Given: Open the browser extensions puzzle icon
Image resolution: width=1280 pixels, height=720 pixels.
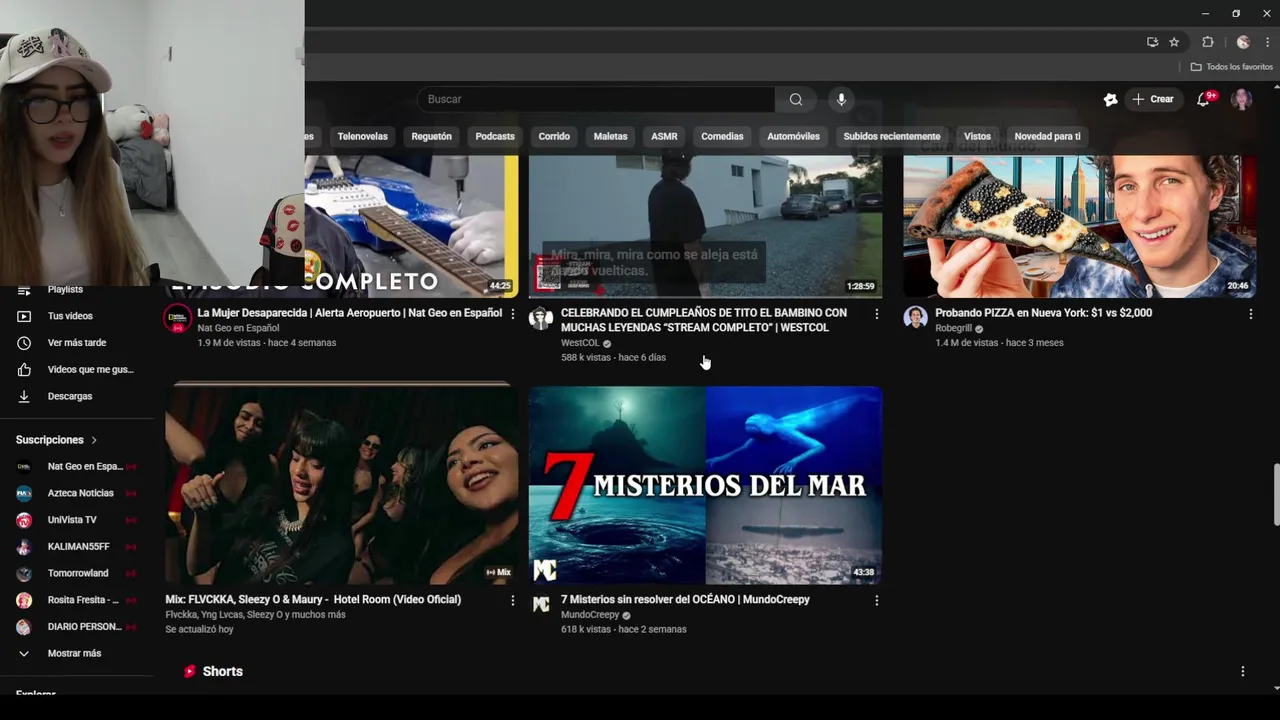Looking at the screenshot, I should [1208, 42].
